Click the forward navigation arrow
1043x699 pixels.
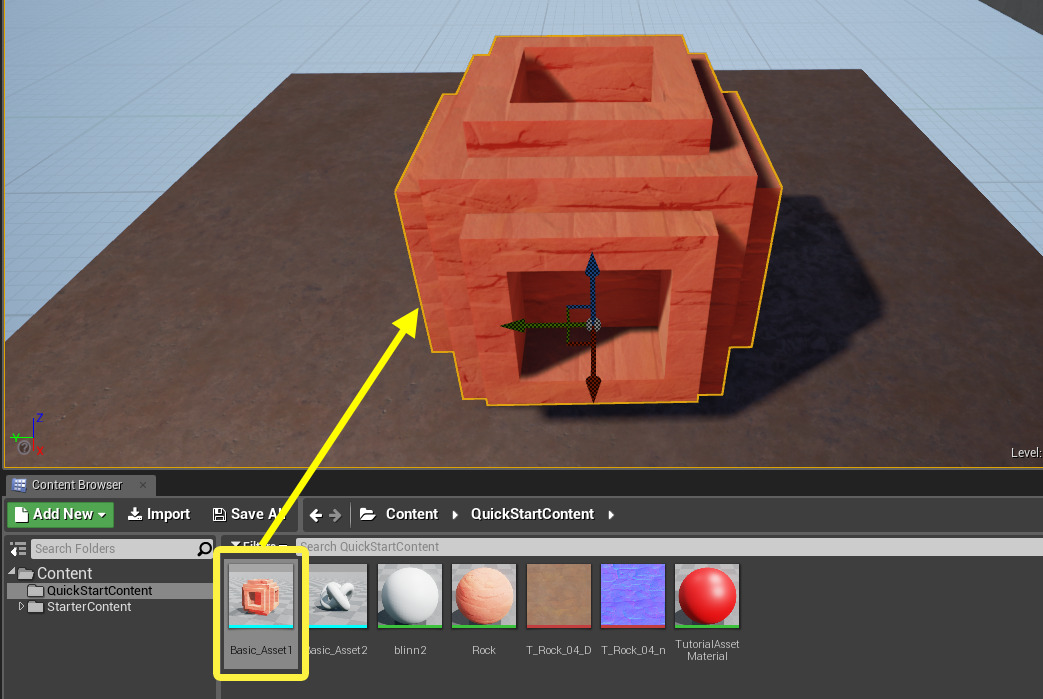coord(336,513)
